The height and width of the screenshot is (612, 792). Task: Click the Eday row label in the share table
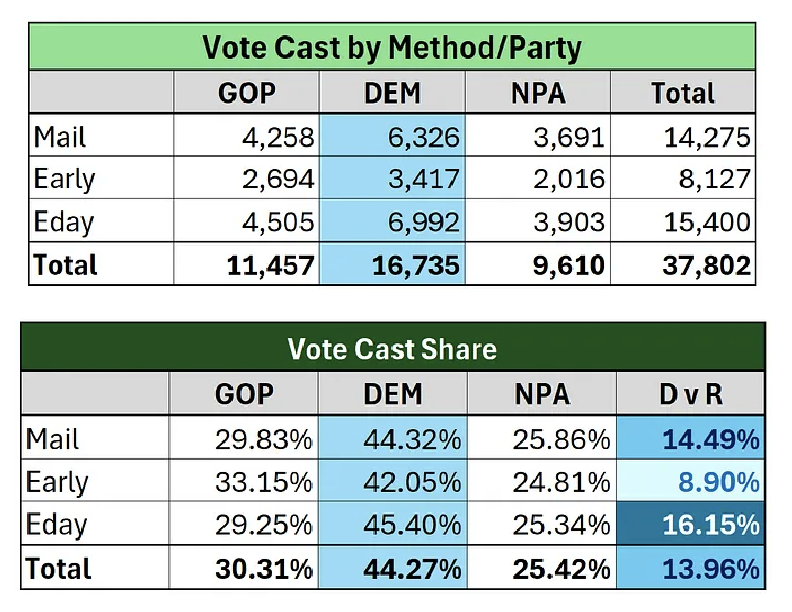click(x=58, y=525)
